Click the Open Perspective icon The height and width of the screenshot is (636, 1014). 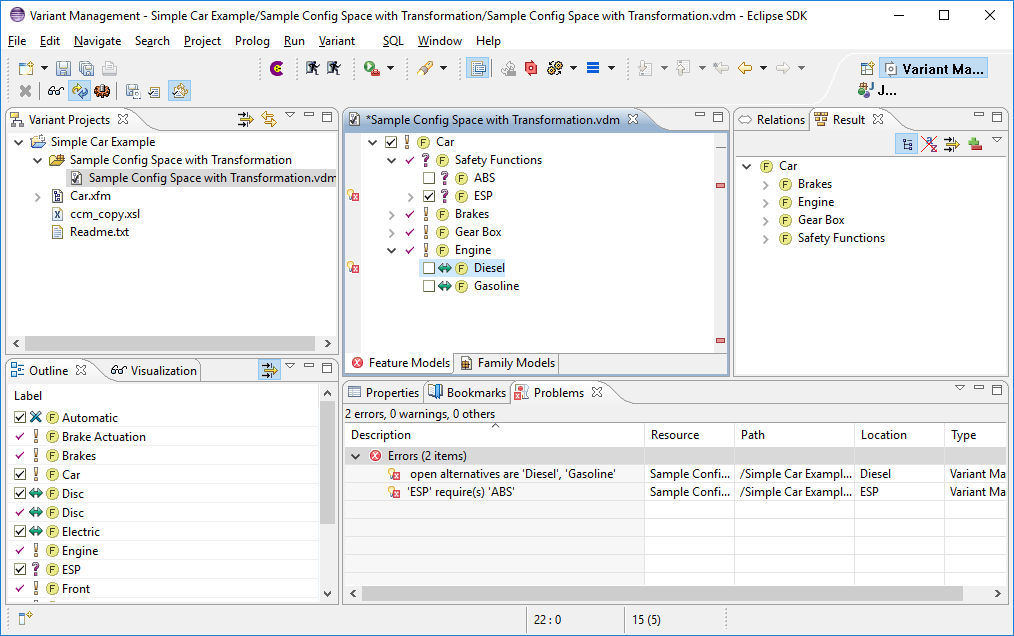tap(867, 69)
